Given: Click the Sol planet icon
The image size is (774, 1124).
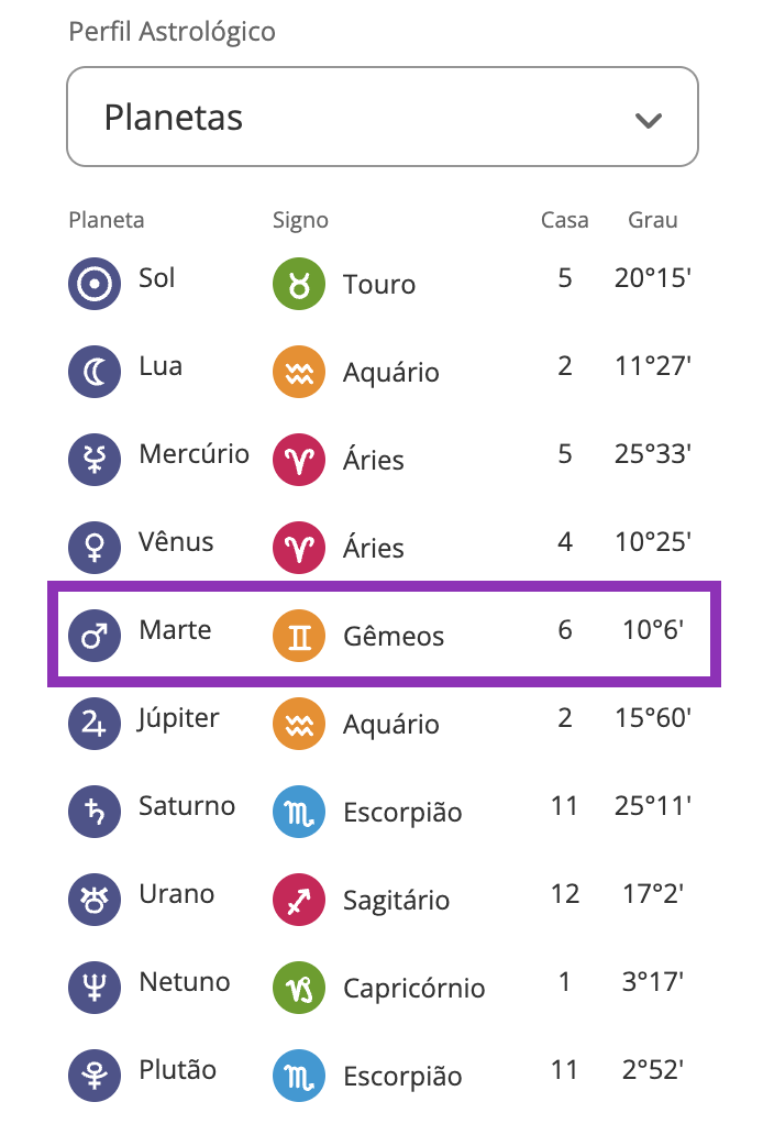Looking at the screenshot, I should pyautogui.click(x=93, y=284).
